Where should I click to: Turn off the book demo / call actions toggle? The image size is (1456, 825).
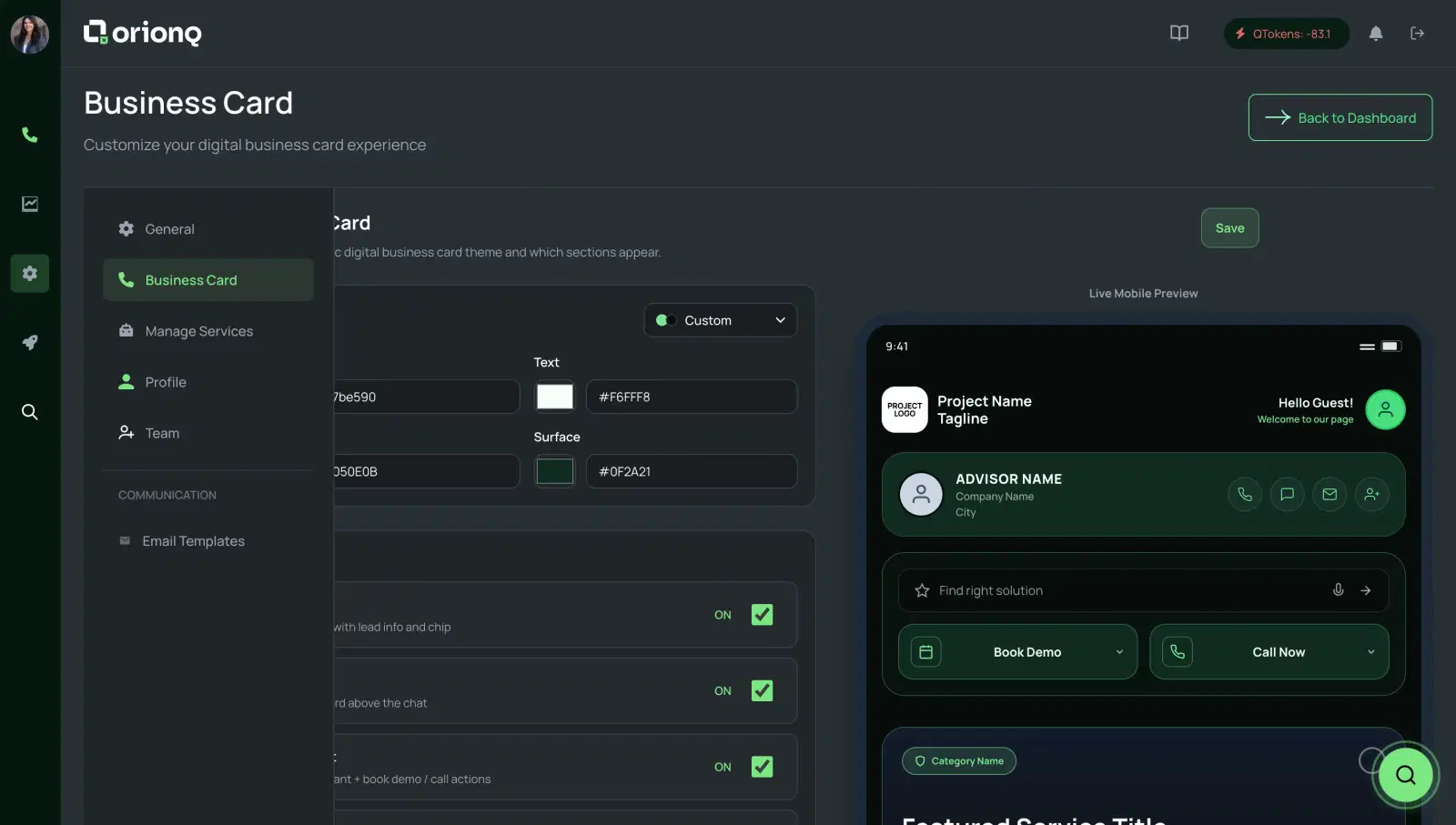point(762,767)
